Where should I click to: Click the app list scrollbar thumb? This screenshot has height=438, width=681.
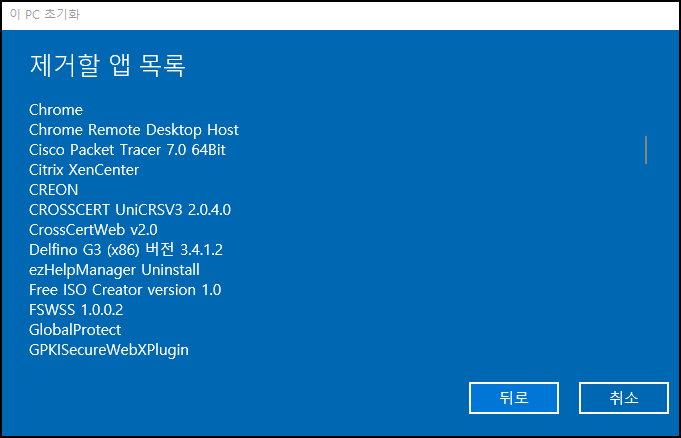646,150
